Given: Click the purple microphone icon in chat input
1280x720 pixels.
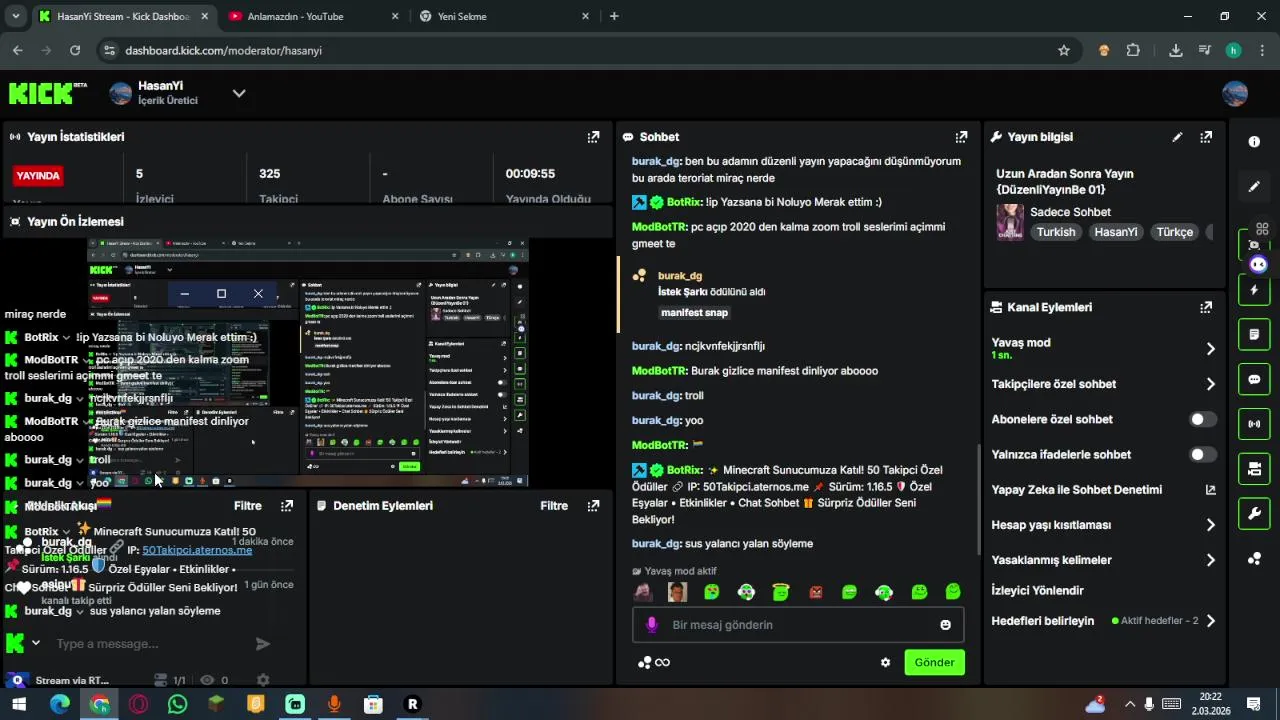Looking at the screenshot, I should 652,625.
